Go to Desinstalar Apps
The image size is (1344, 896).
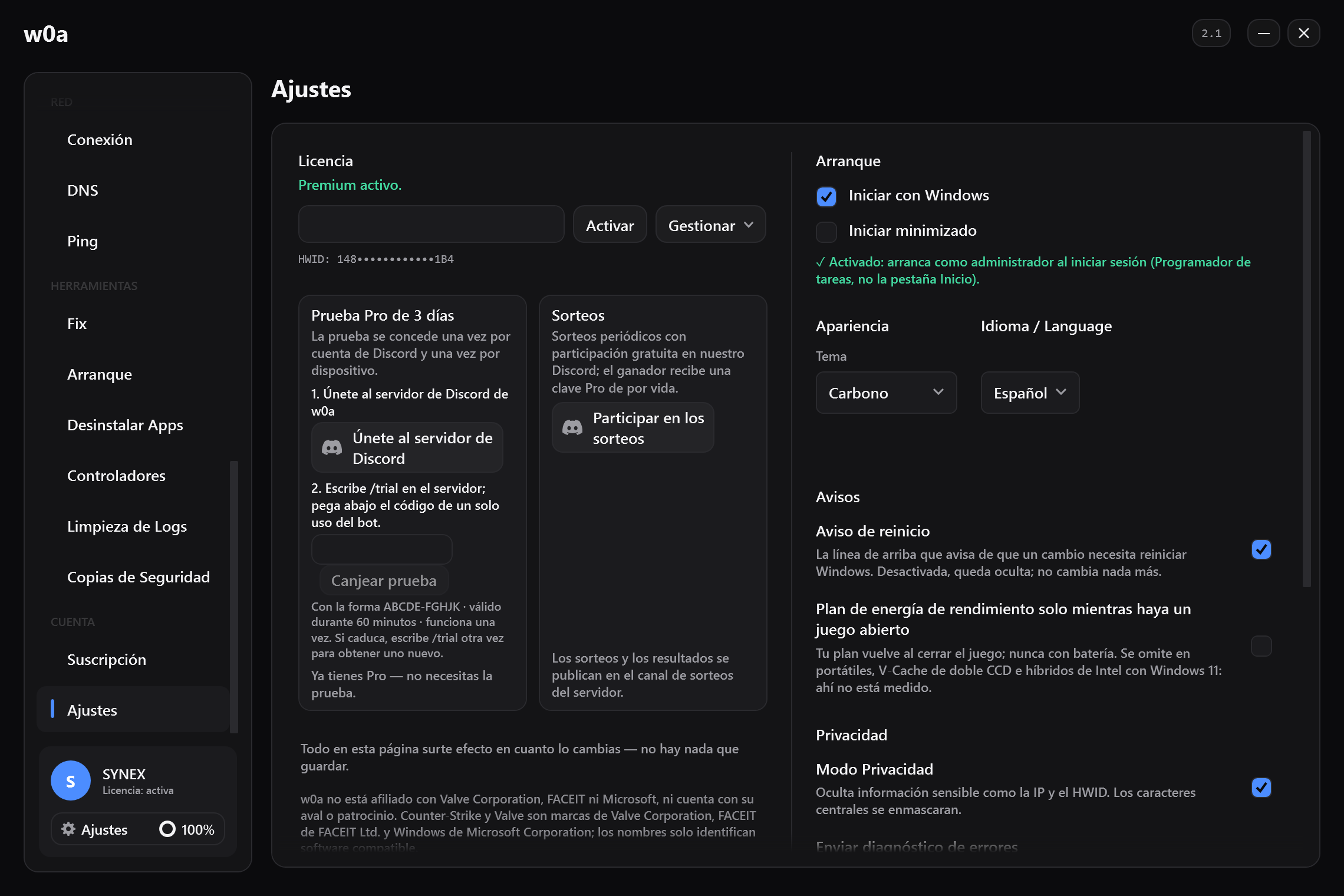[133, 425]
